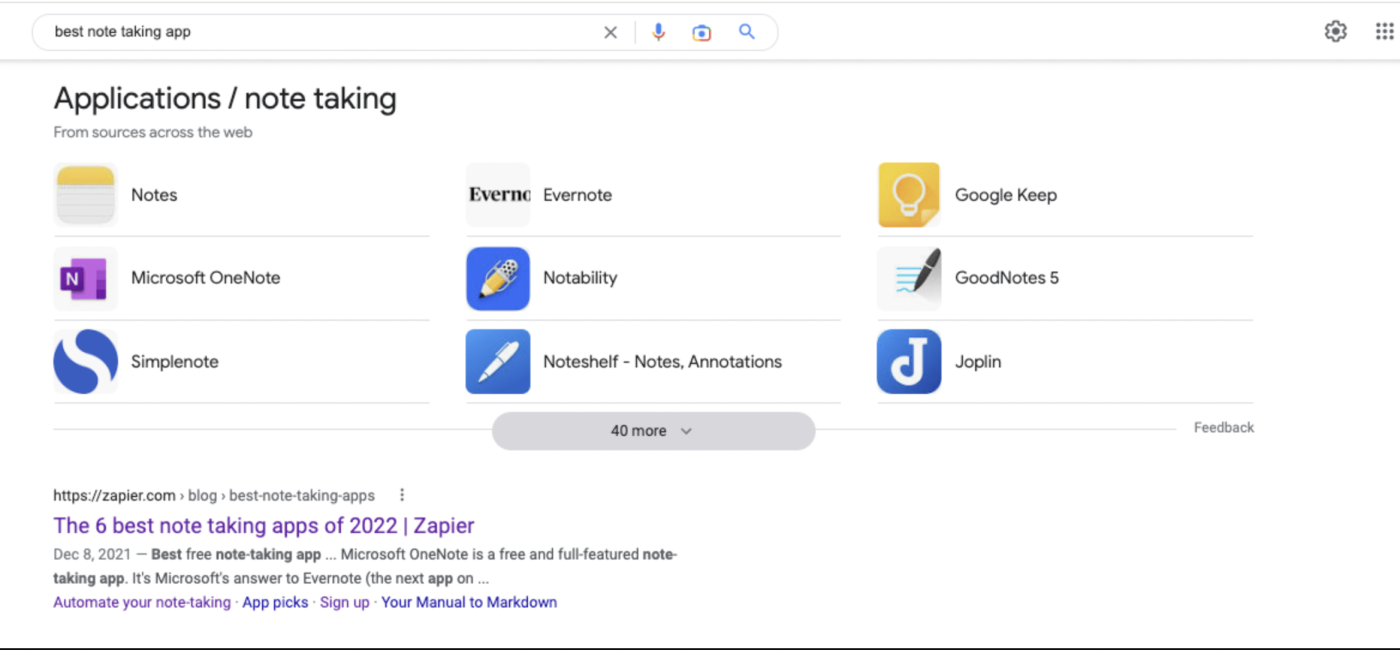Open the 'Notability' label
This screenshot has width=1400, height=650.
(580, 278)
